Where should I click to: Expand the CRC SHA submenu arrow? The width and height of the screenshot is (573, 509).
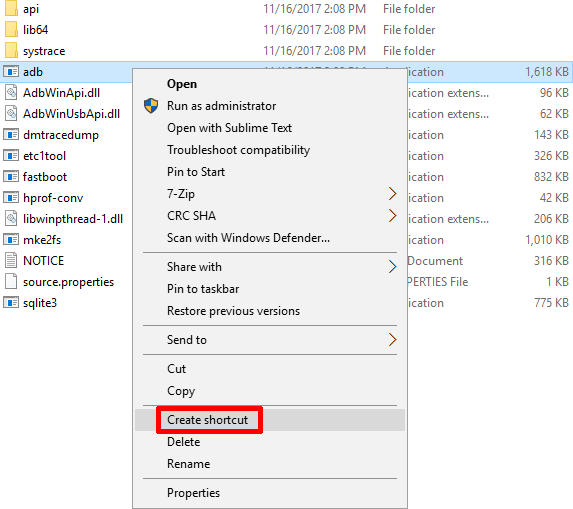click(x=392, y=216)
